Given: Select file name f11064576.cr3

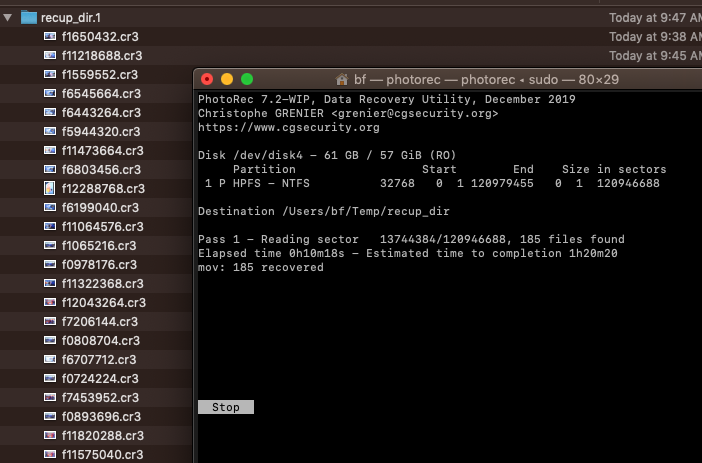Looking at the screenshot, I should [103, 227].
